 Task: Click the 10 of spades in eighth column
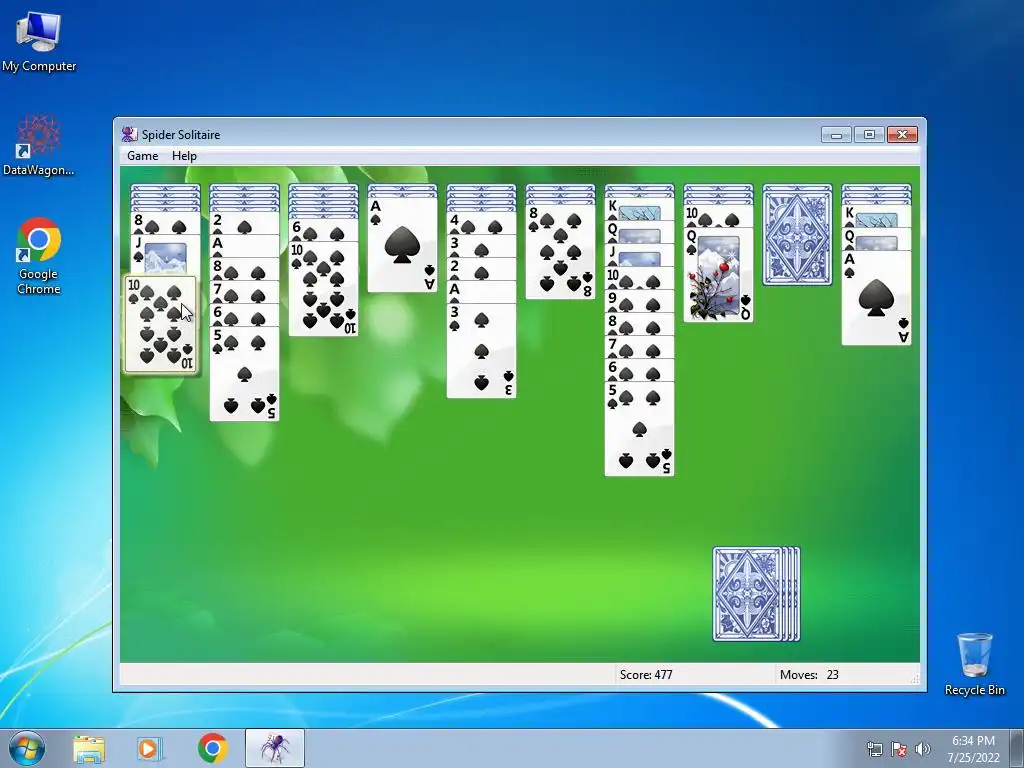pos(718,216)
